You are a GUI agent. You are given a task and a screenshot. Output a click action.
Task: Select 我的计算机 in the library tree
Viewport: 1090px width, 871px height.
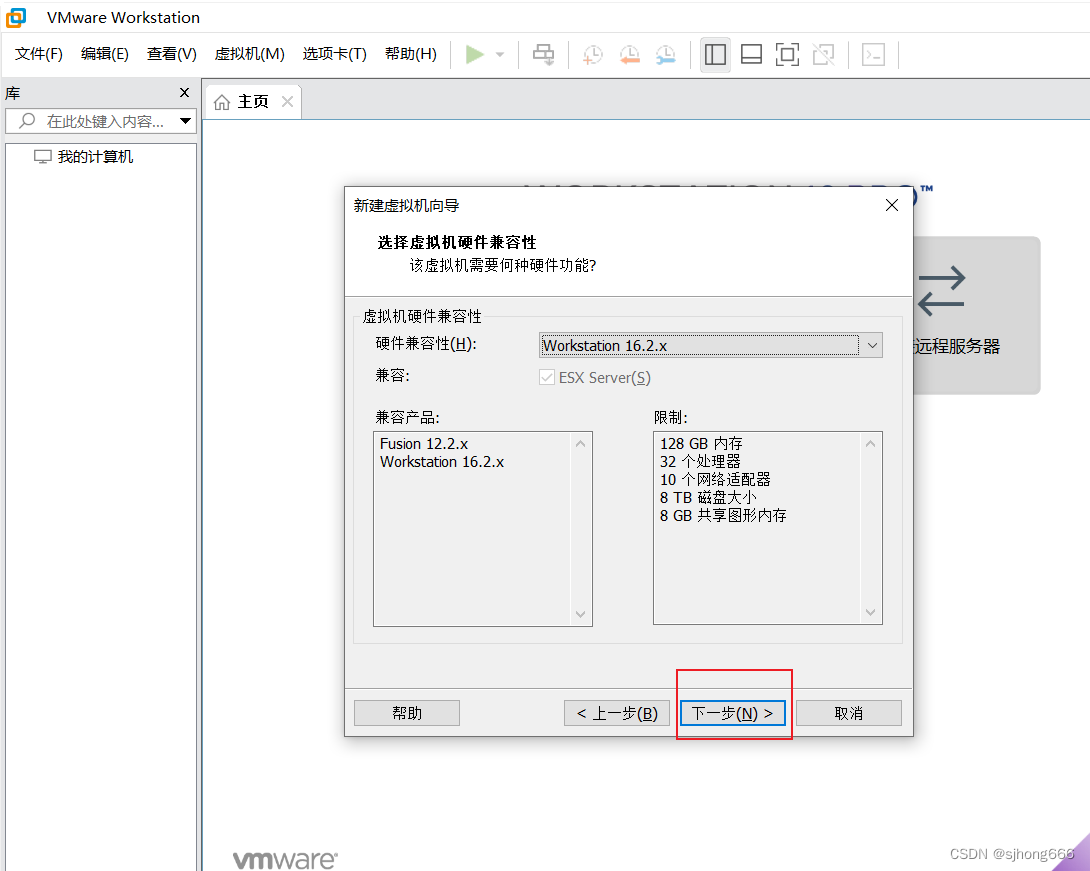tap(95, 157)
